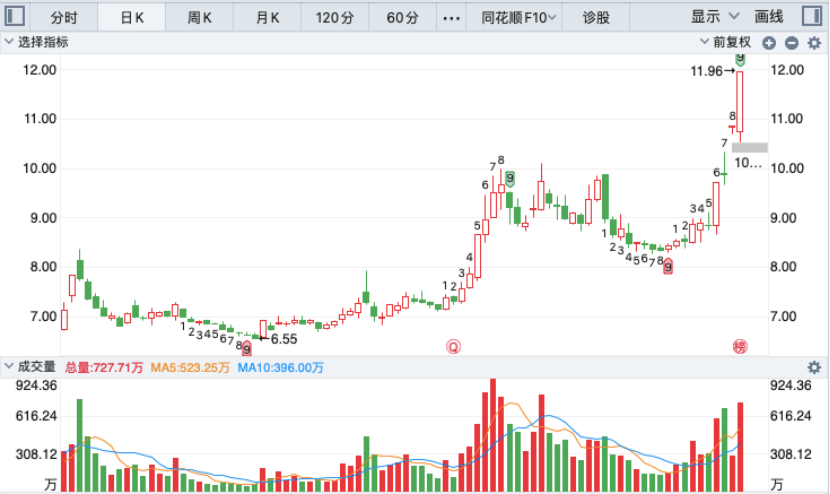
Task: Open 前复权 adjustment dropdown
Action: [726, 42]
